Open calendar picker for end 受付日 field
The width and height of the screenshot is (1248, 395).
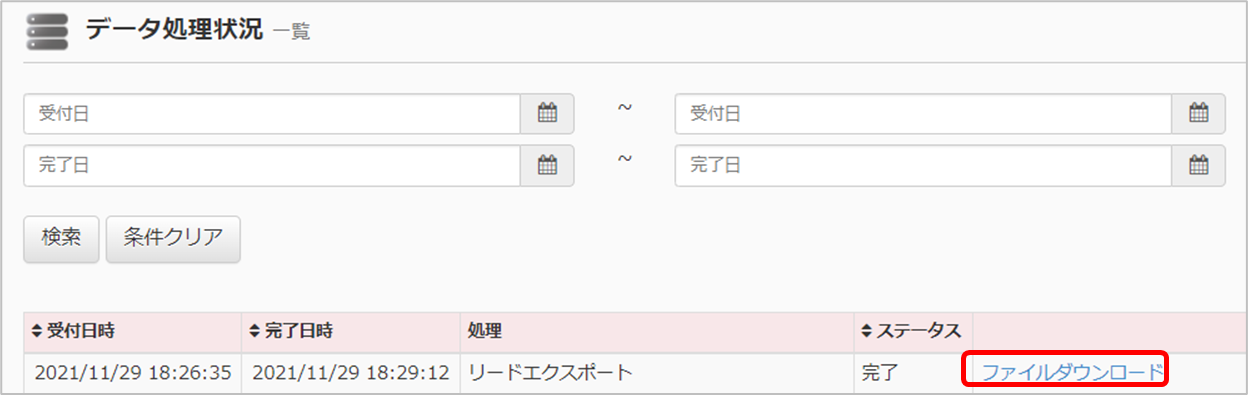tap(1198, 114)
